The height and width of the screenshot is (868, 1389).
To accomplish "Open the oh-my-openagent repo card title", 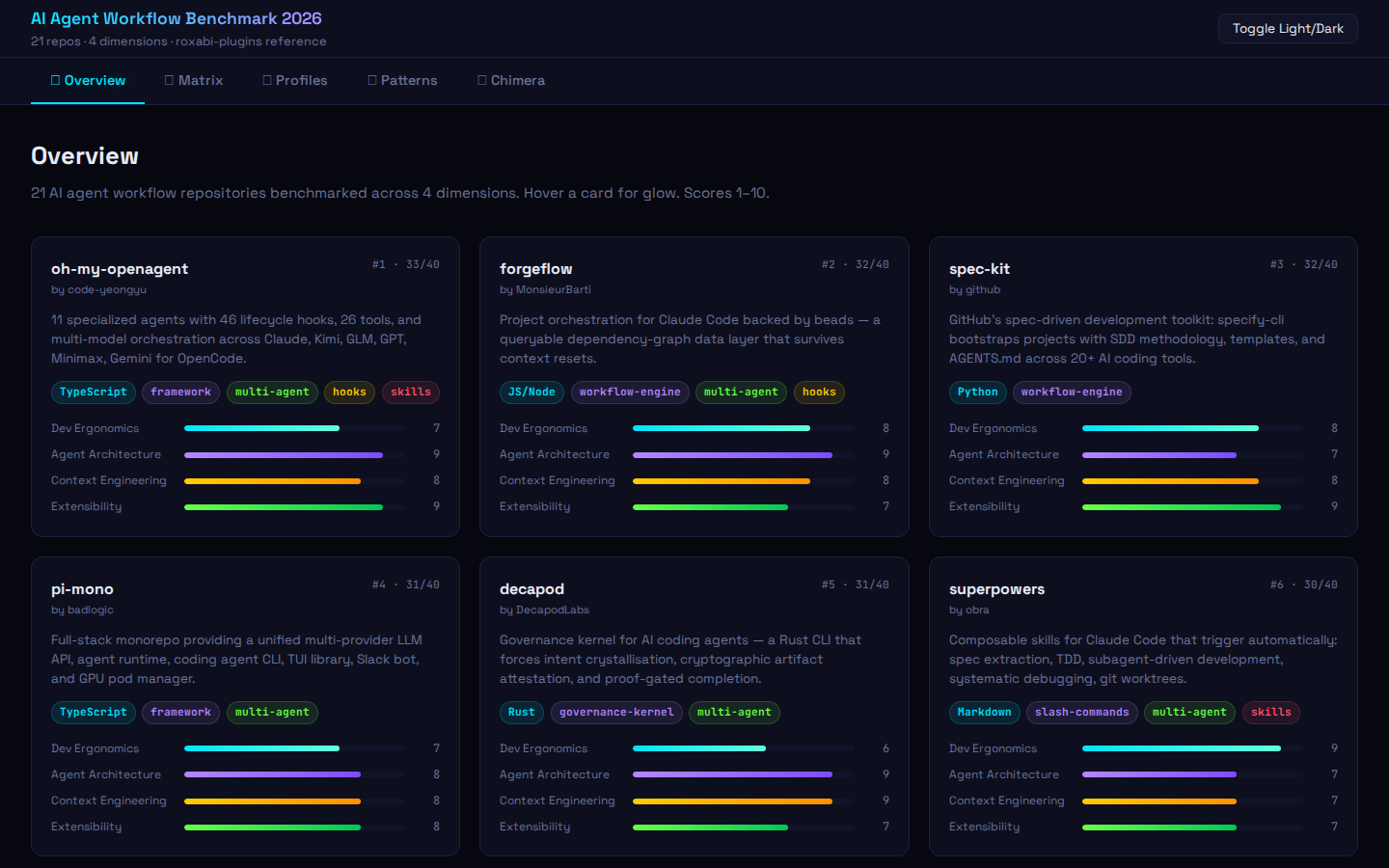I will pos(120,268).
